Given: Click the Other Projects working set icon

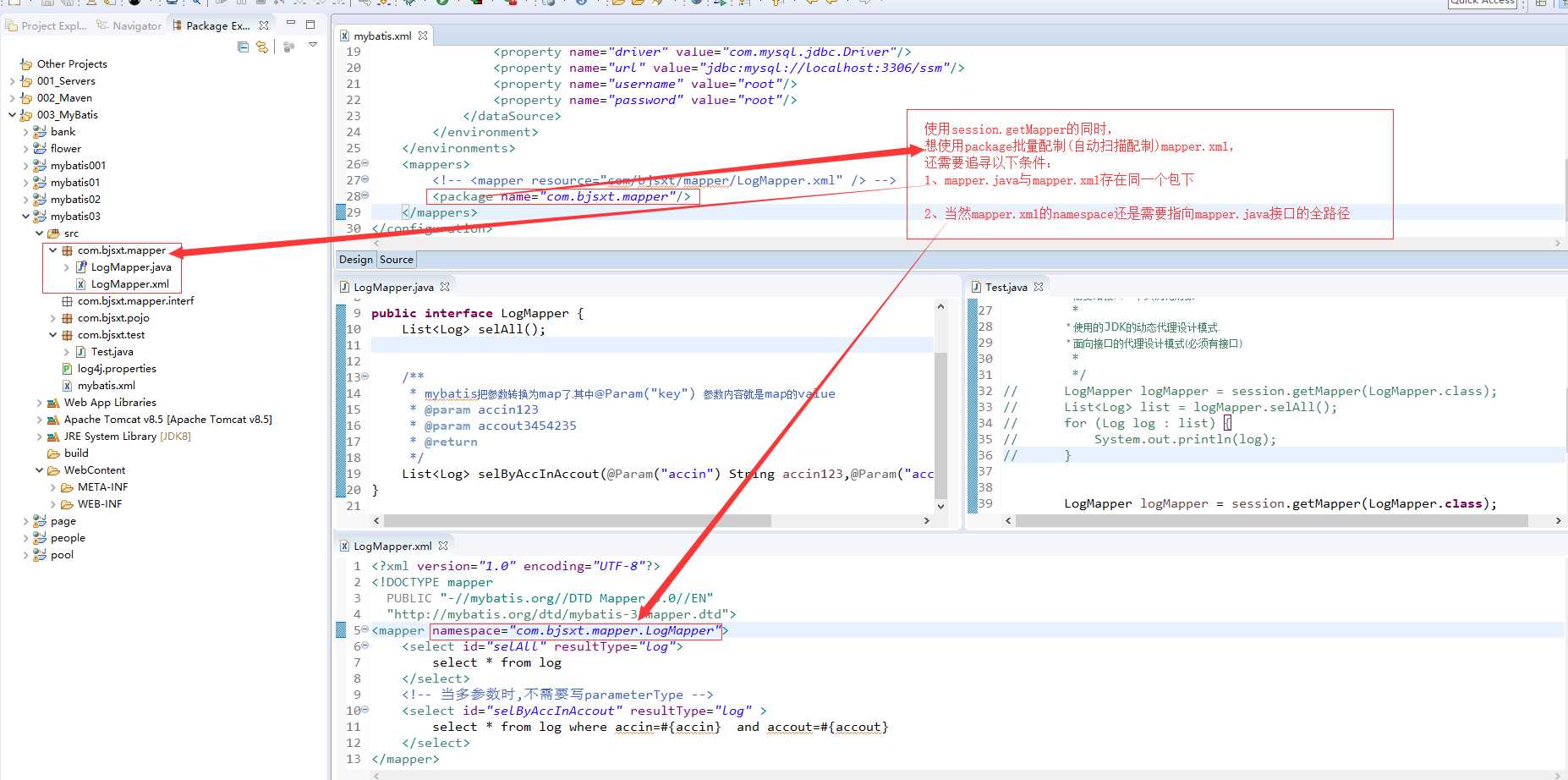Looking at the screenshot, I should tap(26, 64).
